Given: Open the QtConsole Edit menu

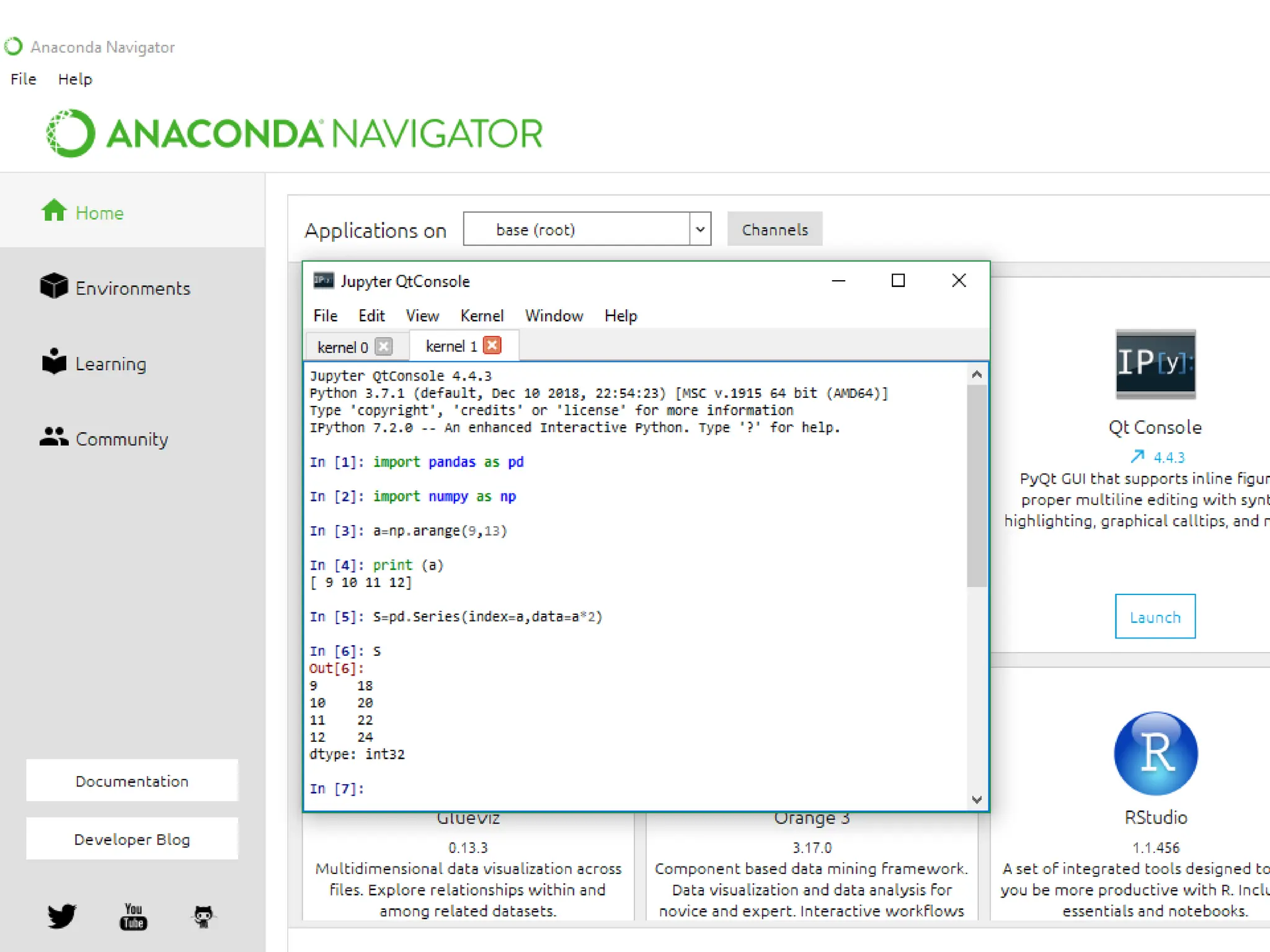Looking at the screenshot, I should tap(371, 315).
